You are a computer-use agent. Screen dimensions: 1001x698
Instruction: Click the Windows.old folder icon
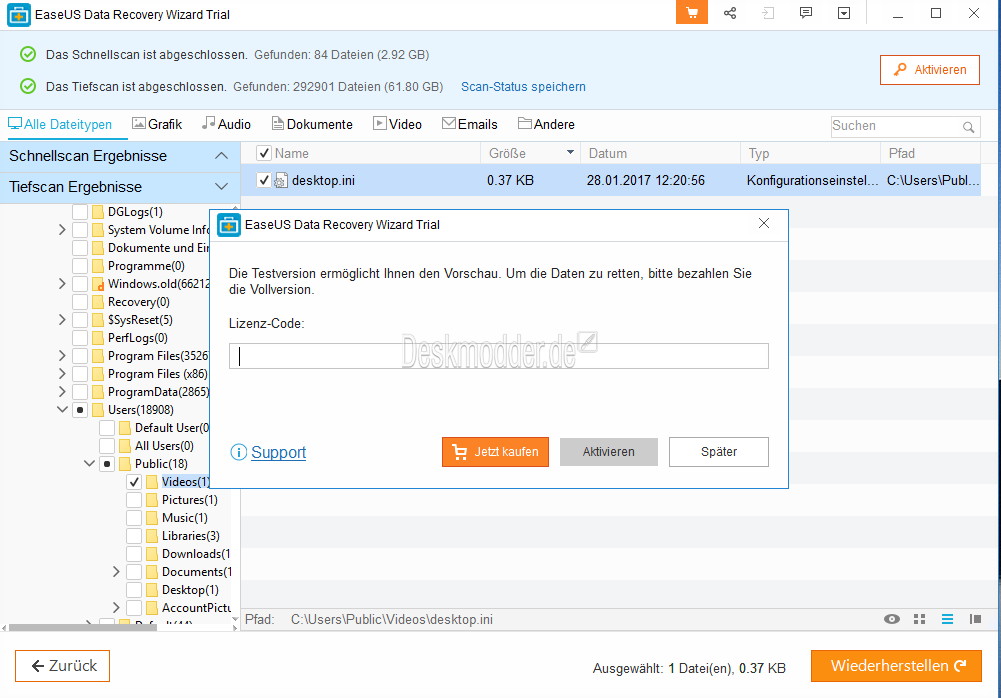click(98, 284)
